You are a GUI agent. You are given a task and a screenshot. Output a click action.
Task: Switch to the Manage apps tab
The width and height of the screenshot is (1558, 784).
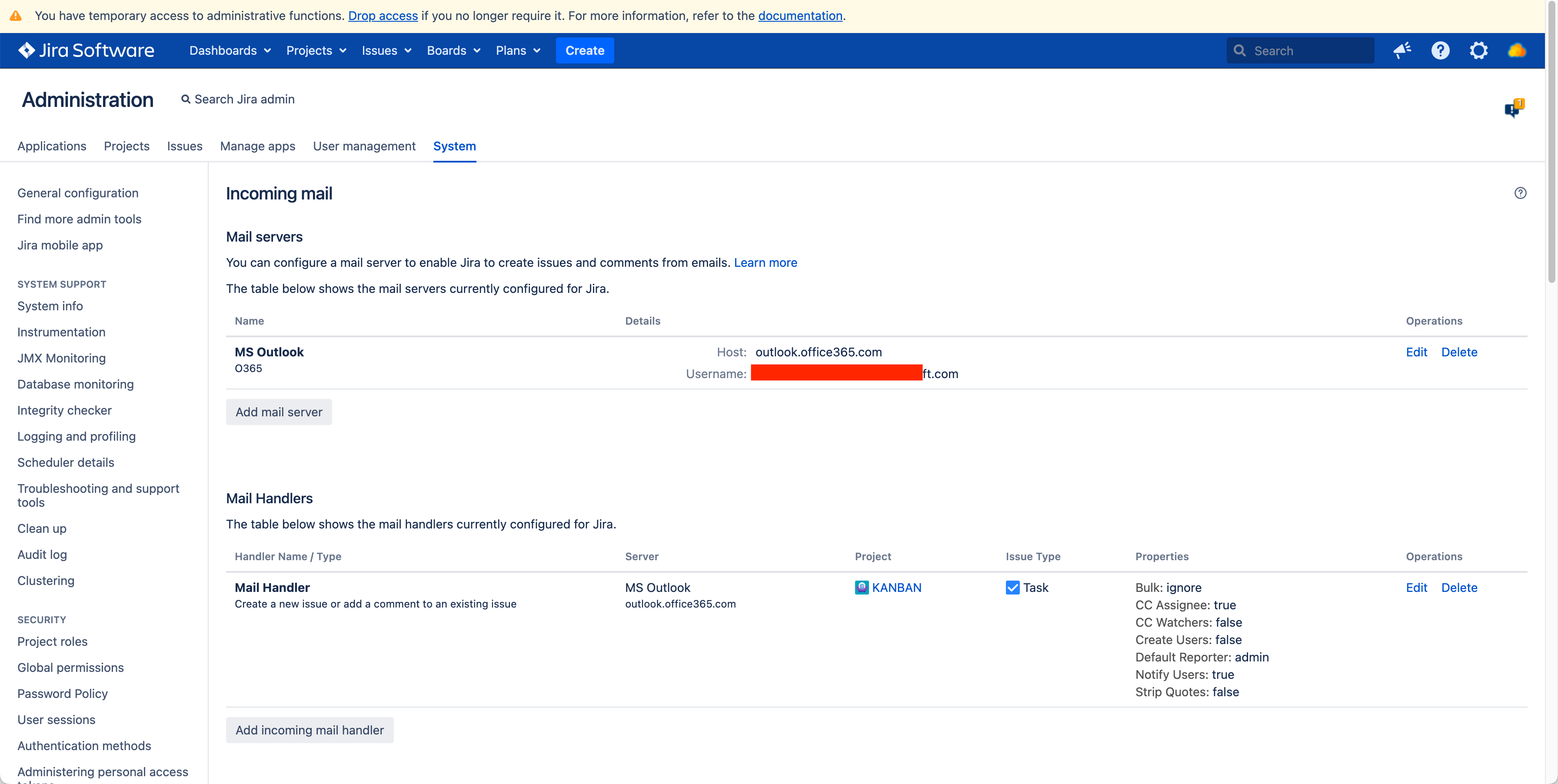pos(257,146)
